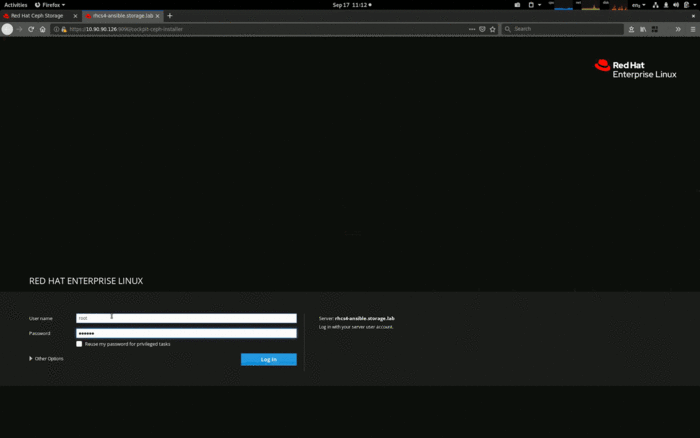Click the User name input field

click(186, 318)
